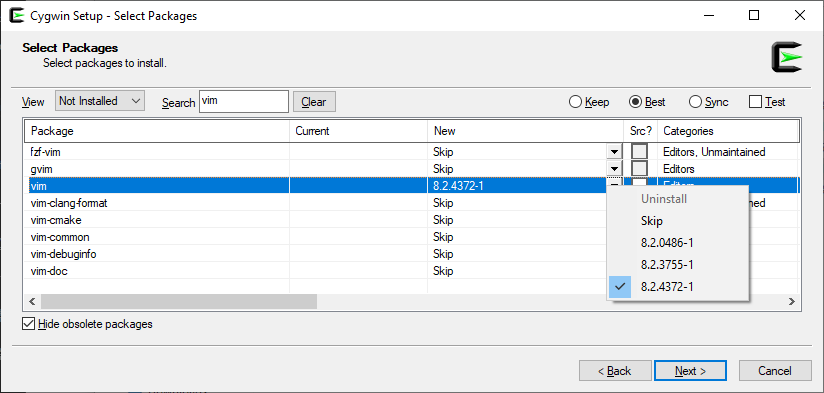Click the scrollbar left arrow

[x=32, y=302]
